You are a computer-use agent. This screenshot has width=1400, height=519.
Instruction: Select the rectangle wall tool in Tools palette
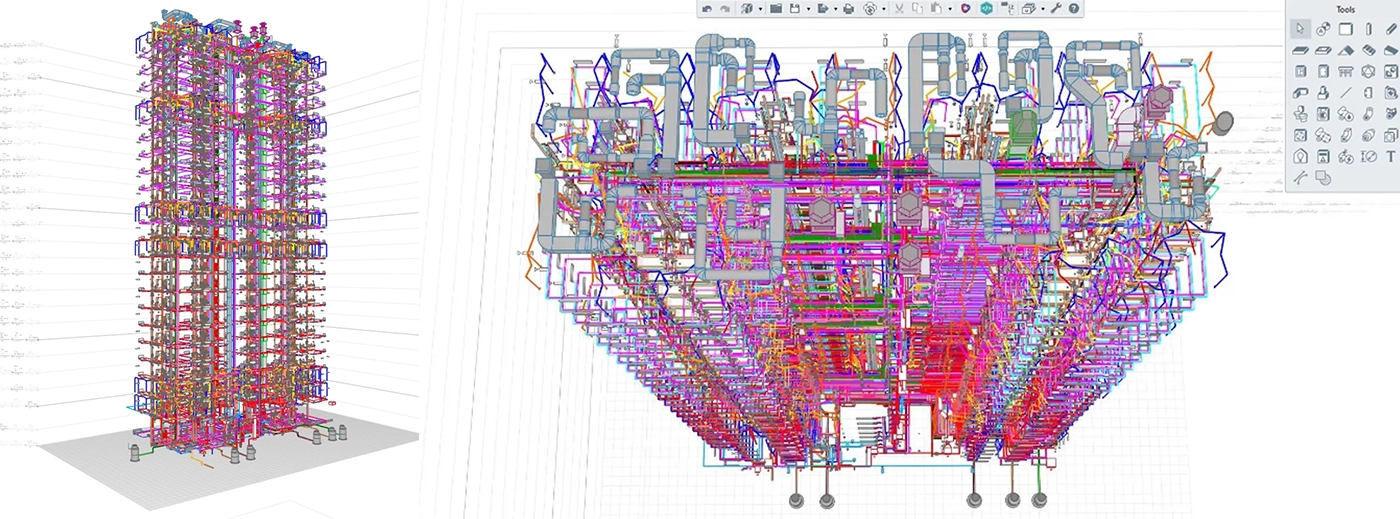click(1346, 29)
